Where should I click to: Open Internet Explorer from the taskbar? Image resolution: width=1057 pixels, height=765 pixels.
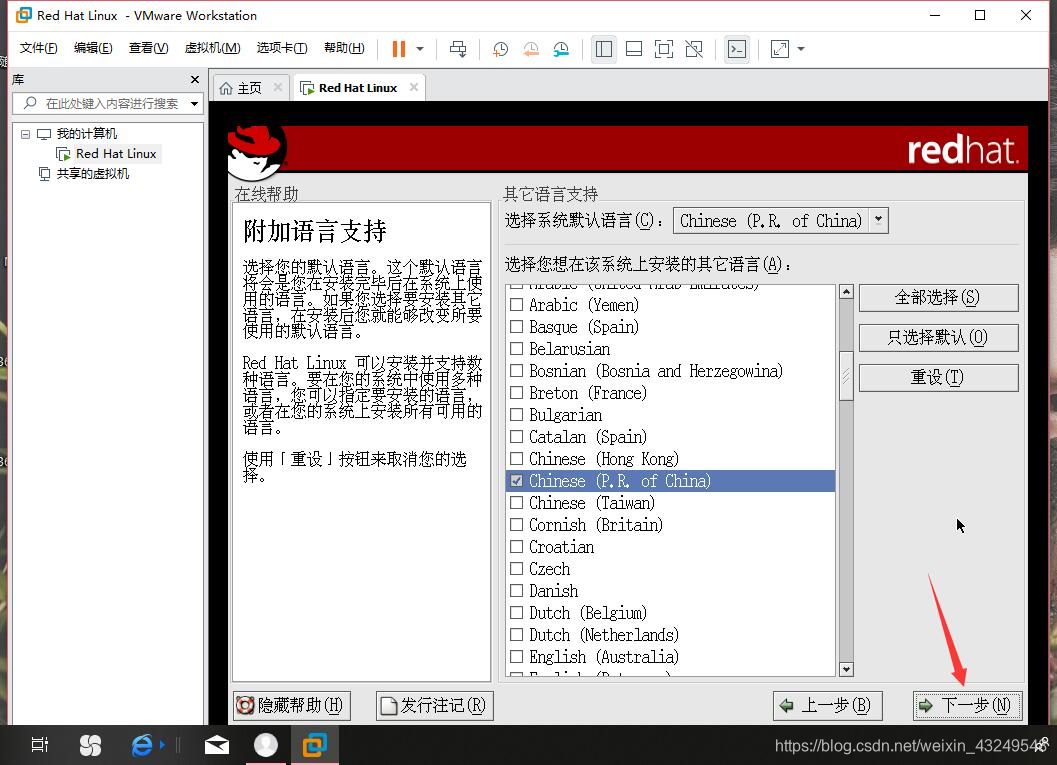(x=142, y=745)
